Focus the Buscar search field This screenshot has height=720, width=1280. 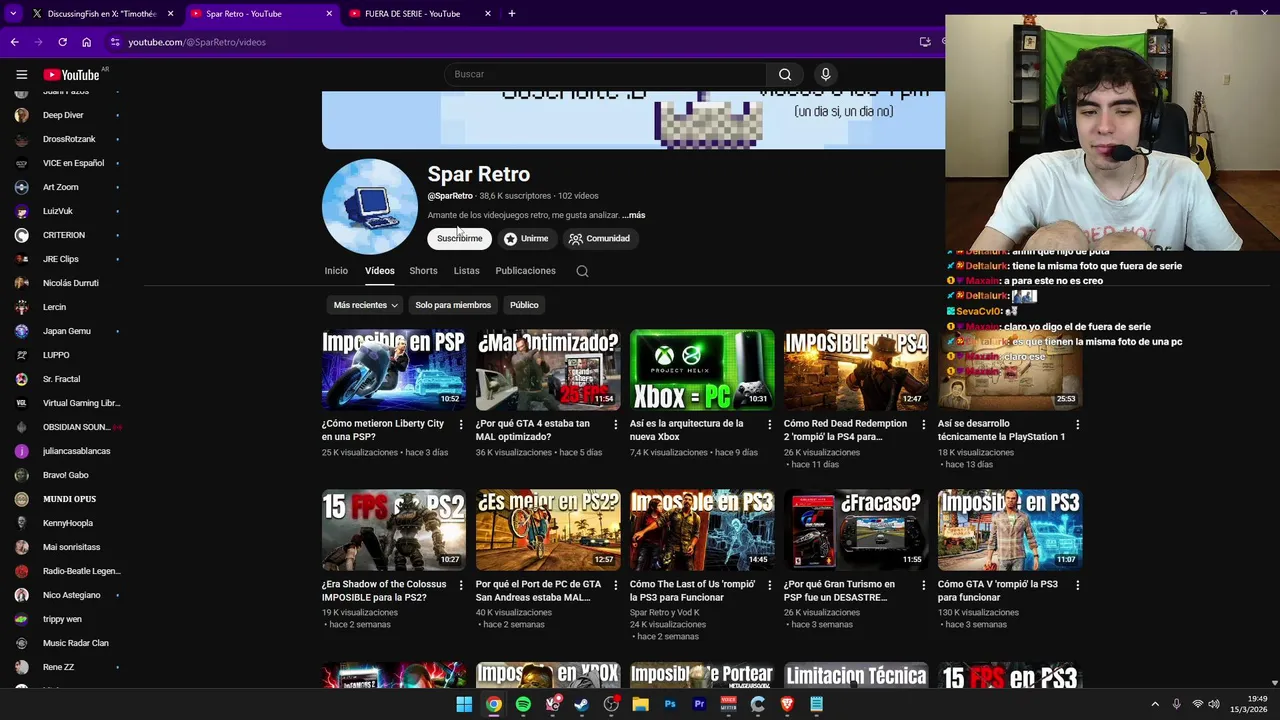coord(606,74)
